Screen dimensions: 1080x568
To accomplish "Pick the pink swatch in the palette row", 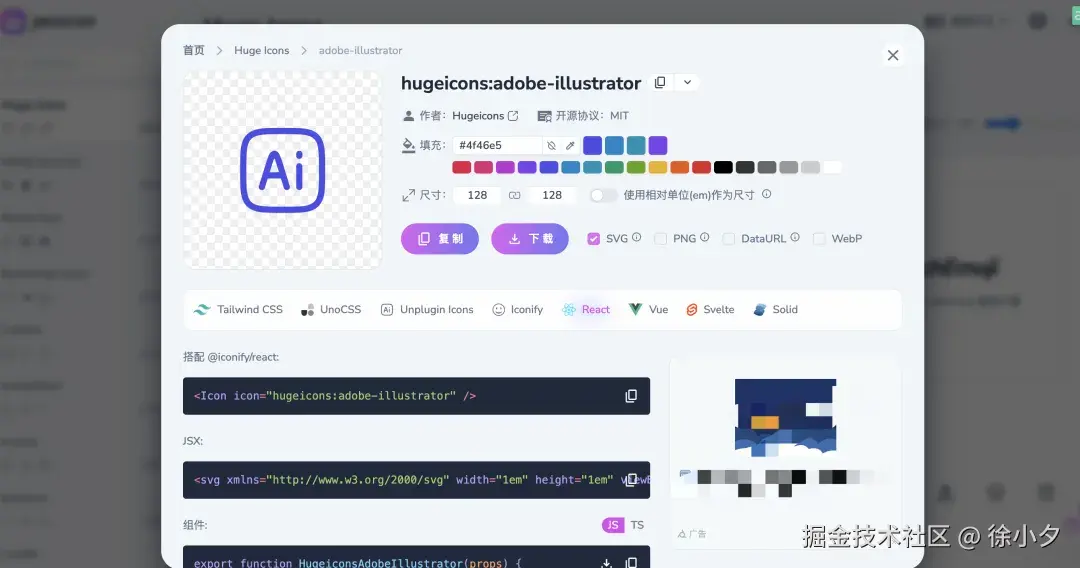I will (x=484, y=167).
